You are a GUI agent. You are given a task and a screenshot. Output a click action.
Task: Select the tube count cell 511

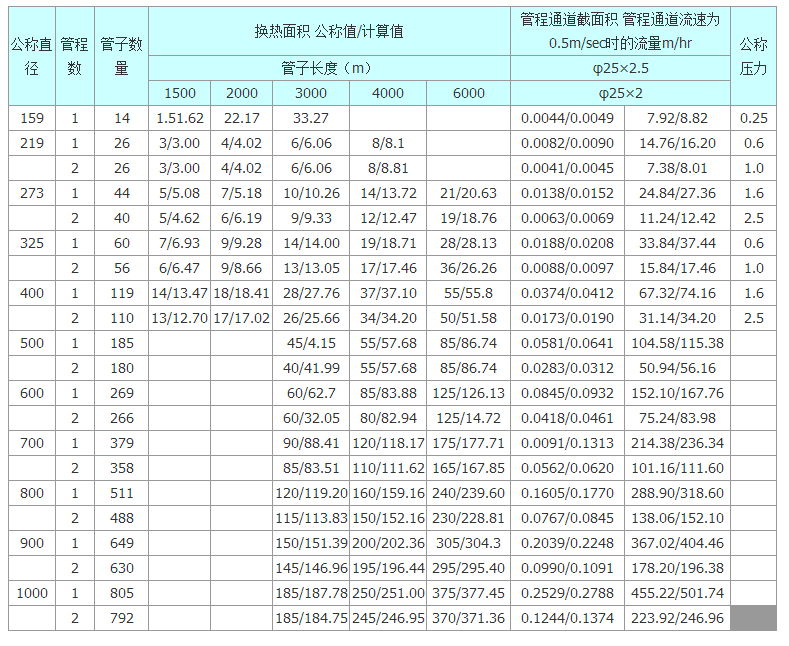[x=122, y=493]
